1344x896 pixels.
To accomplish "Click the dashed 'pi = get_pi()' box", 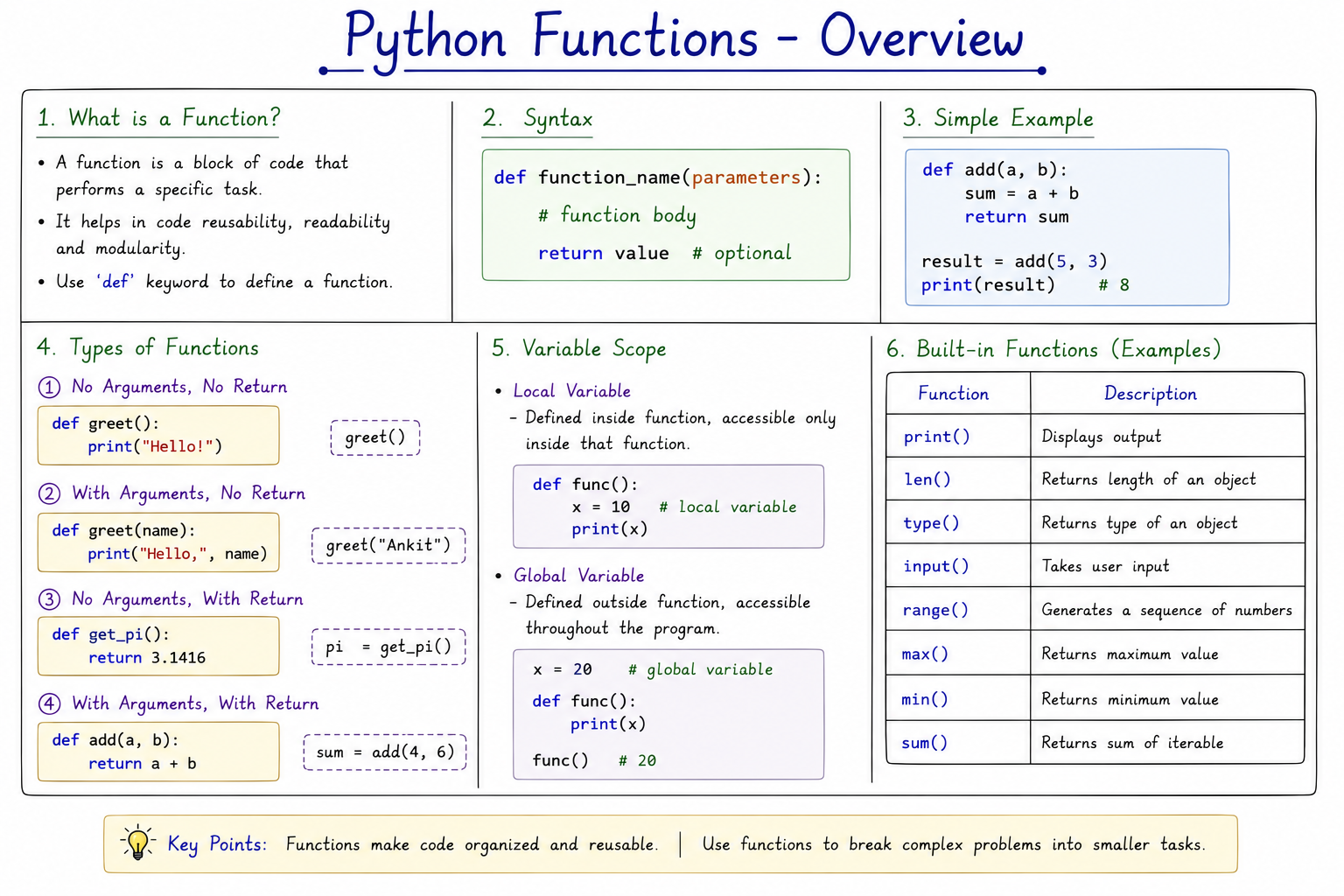I will coord(388,647).
